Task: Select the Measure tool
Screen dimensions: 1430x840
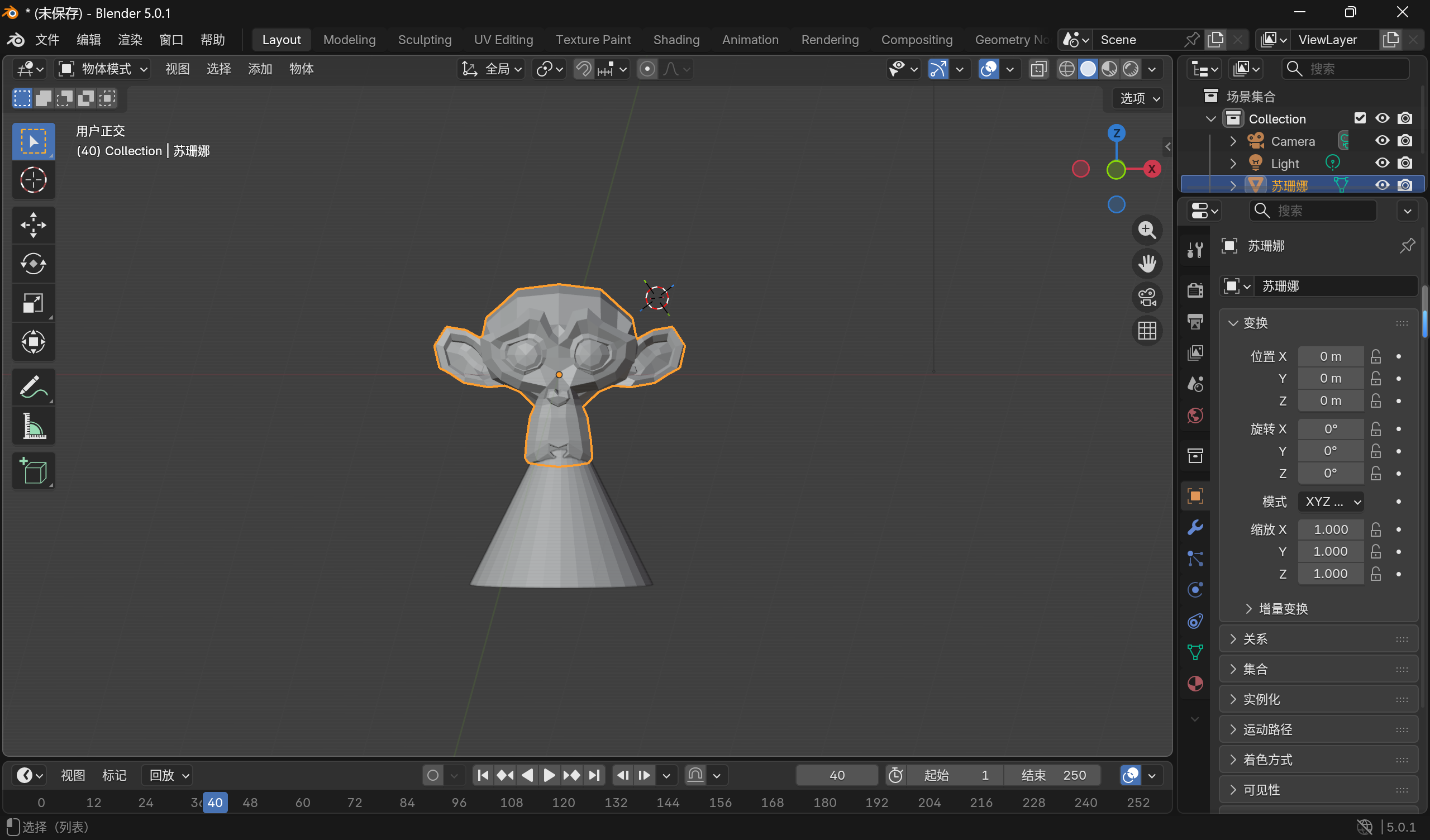Action: [33, 427]
